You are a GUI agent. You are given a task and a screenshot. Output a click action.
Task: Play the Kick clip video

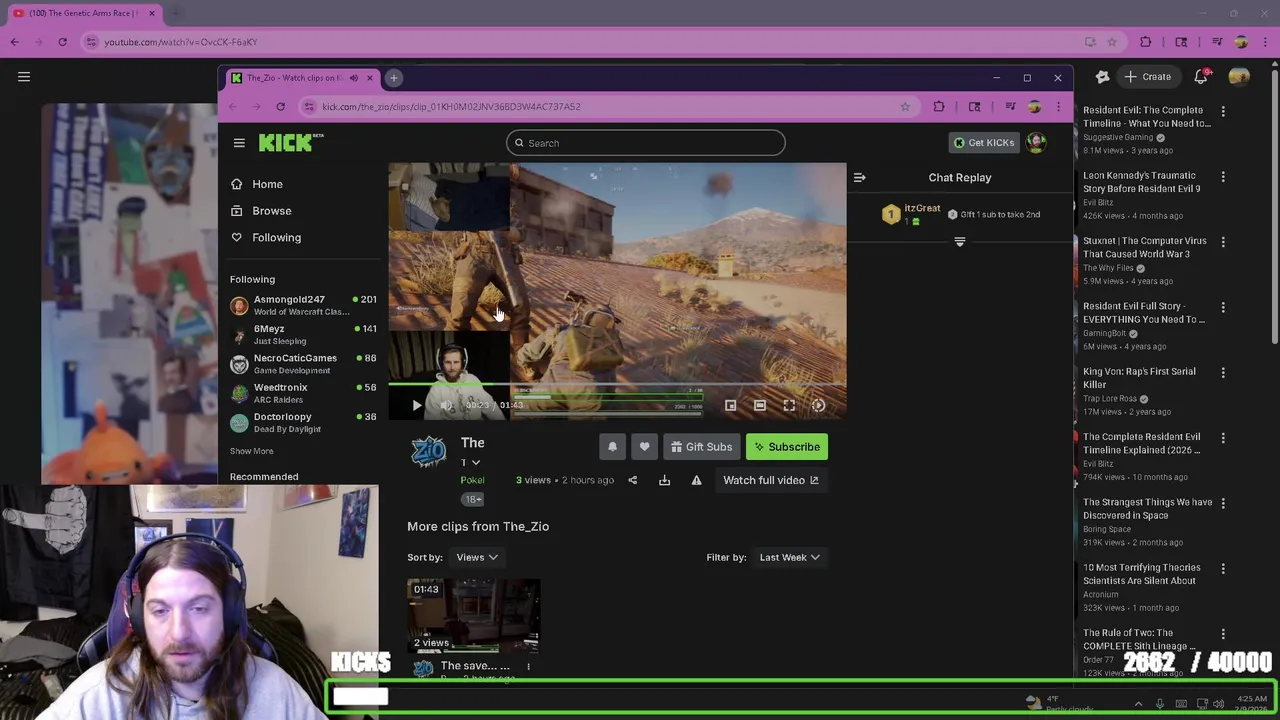pos(417,405)
